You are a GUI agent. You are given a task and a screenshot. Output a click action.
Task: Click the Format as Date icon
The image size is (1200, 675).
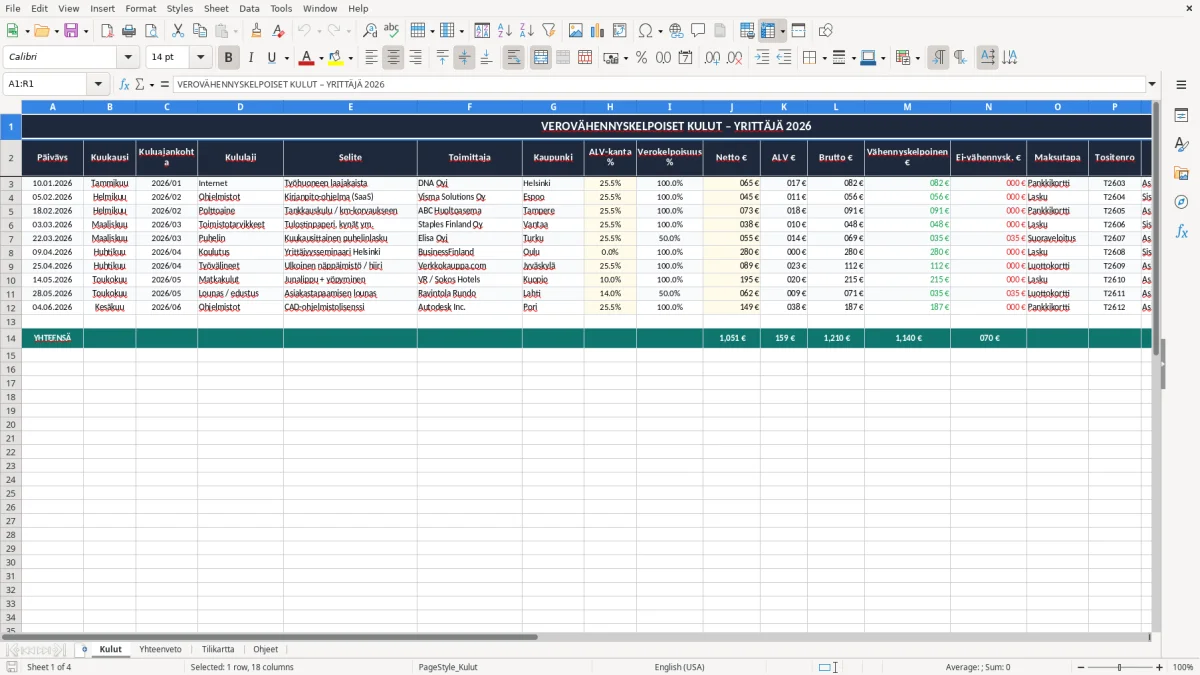point(685,58)
